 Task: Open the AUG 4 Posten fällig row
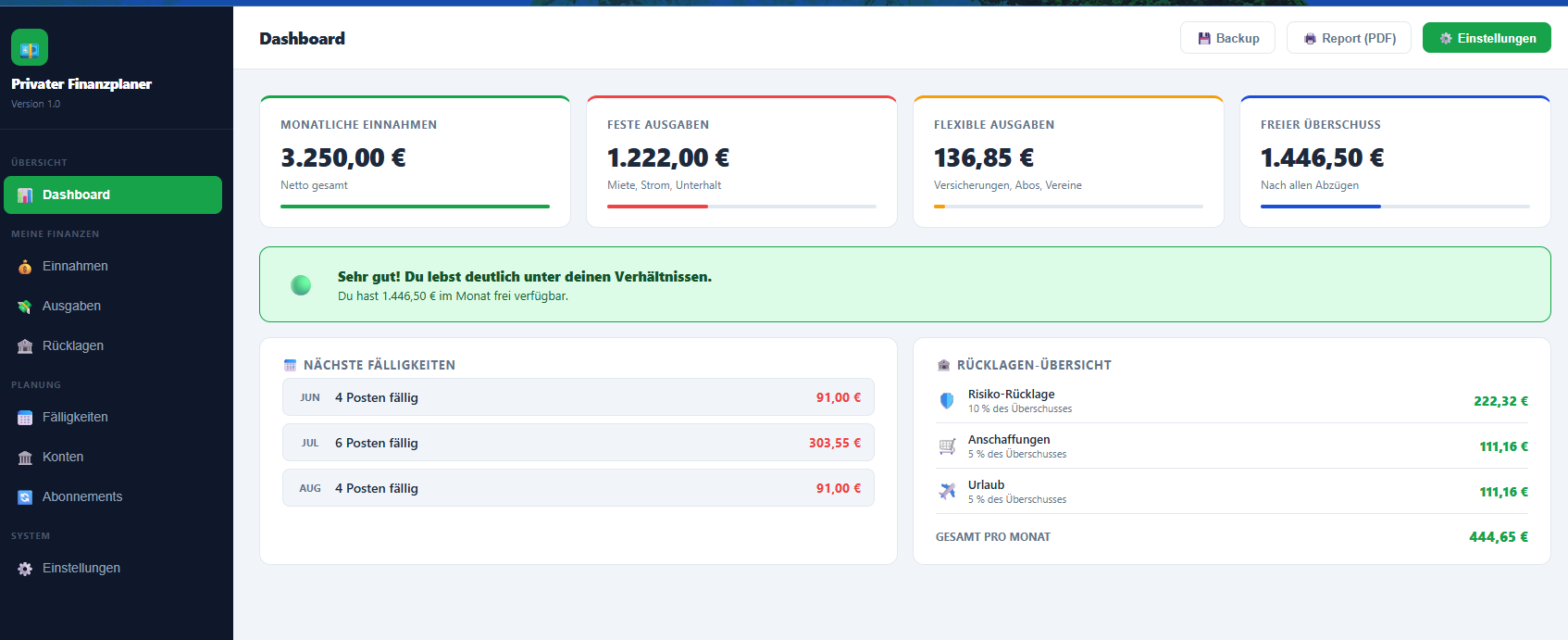coord(579,488)
